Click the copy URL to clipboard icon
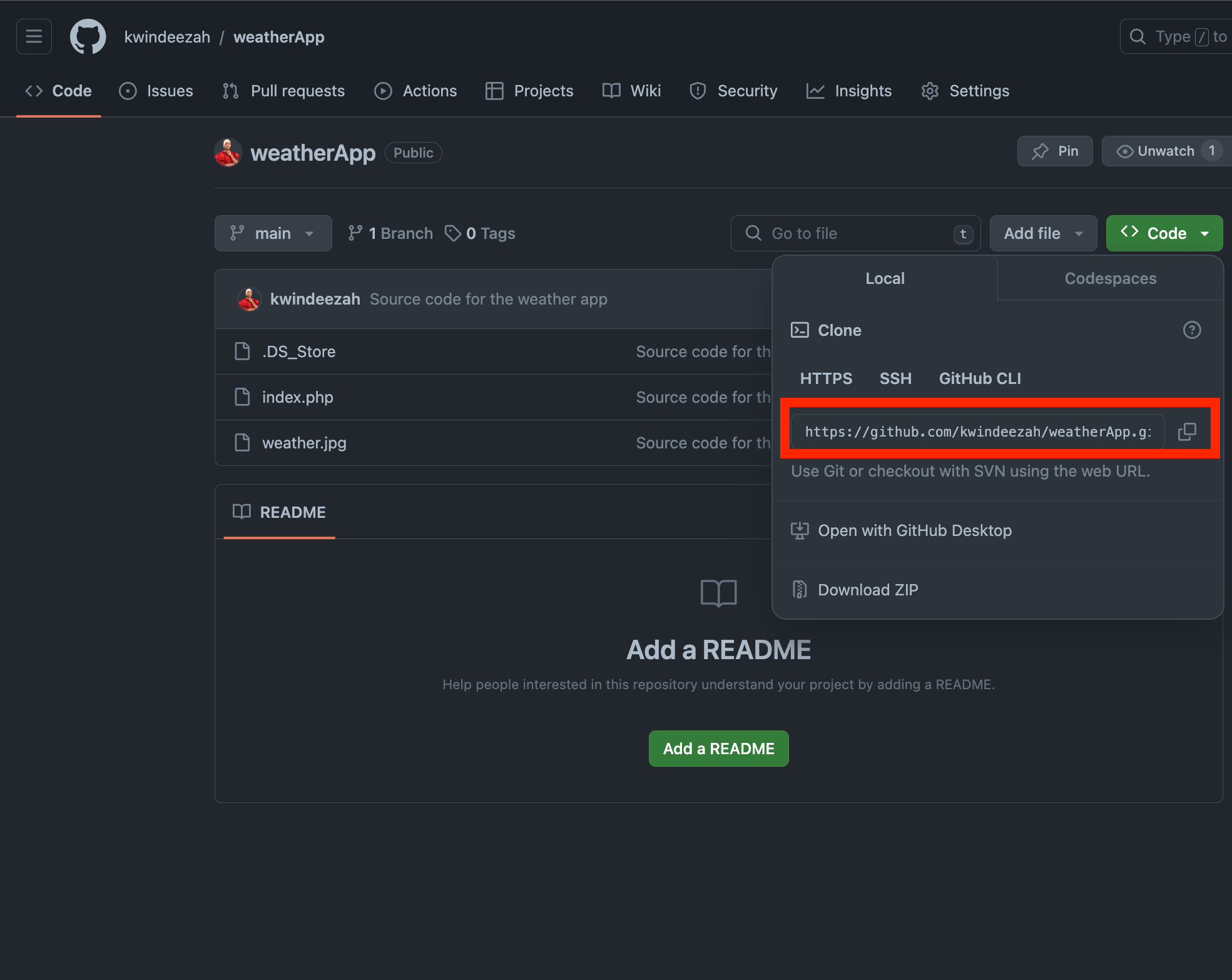This screenshot has width=1232, height=980. pyautogui.click(x=1186, y=432)
